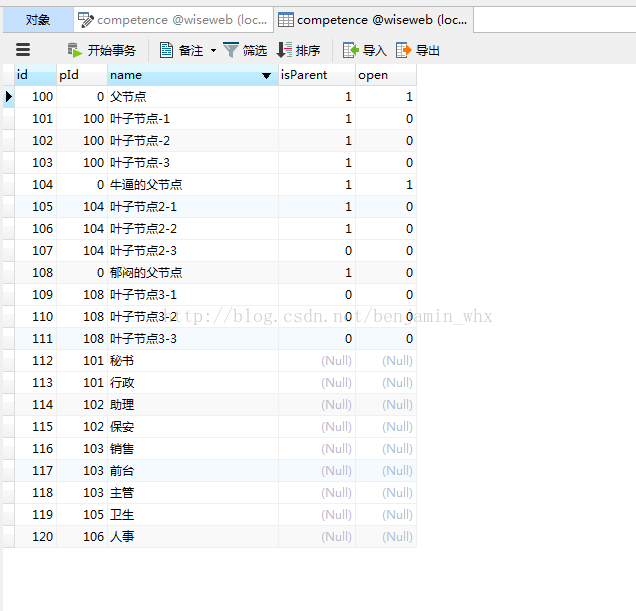Click the id cell 107

click(35, 251)
